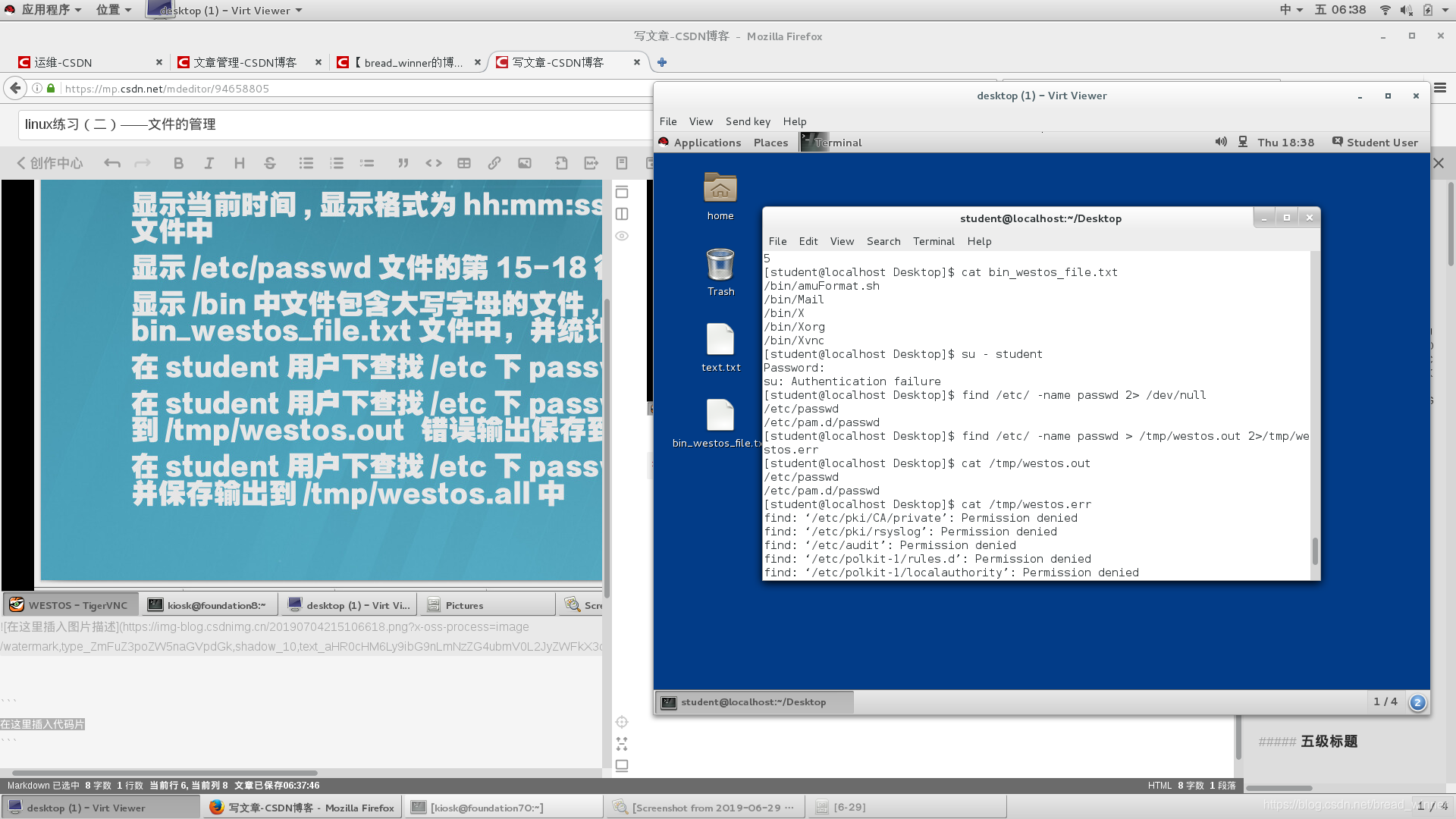
Task: Open Terminal menu in terminal window
Action: coord(934,241)
